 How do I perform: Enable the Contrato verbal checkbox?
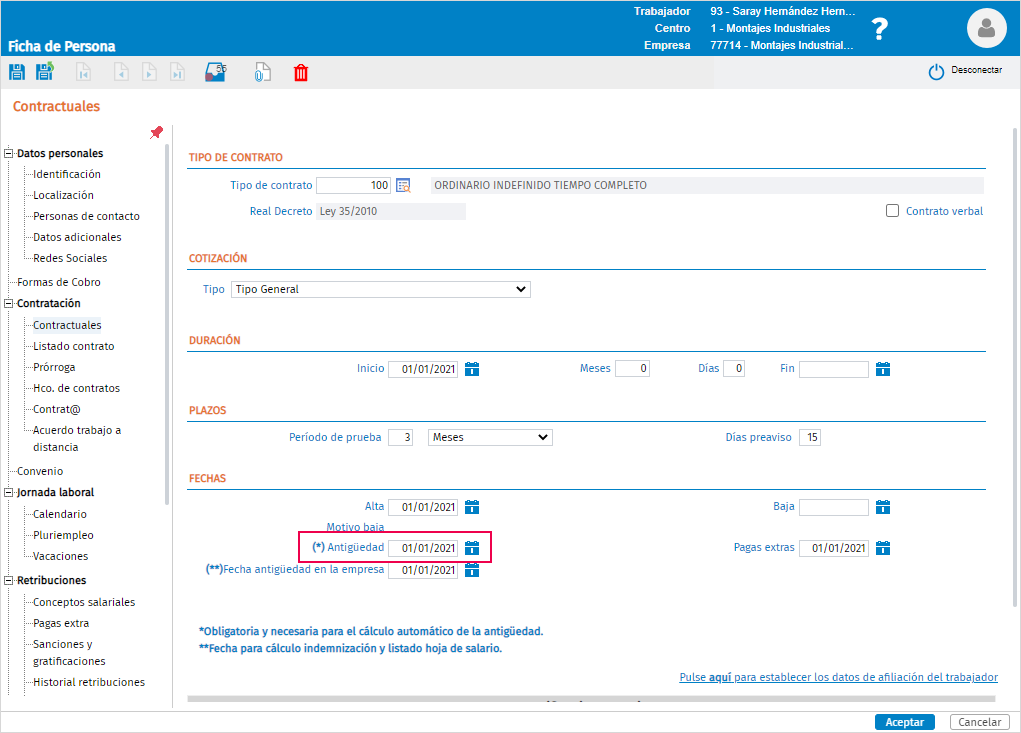(x=893, y=211)
